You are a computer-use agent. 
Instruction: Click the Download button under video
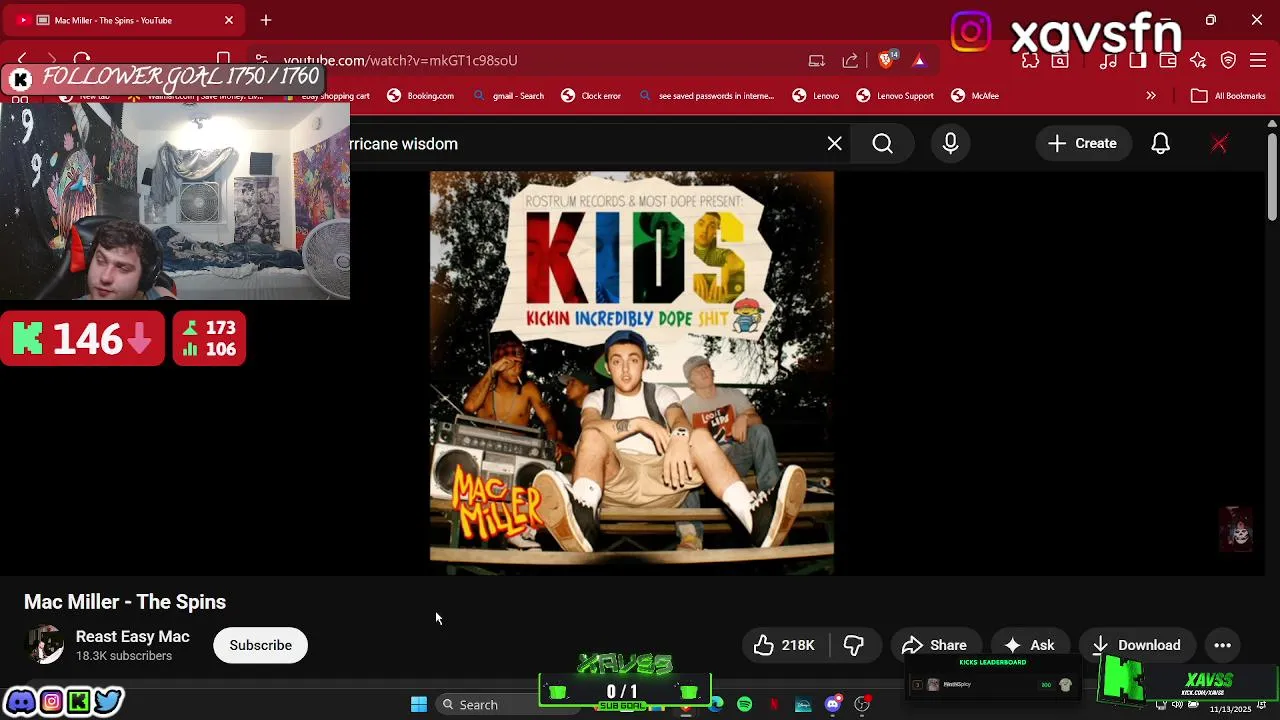coord(1137,645)
